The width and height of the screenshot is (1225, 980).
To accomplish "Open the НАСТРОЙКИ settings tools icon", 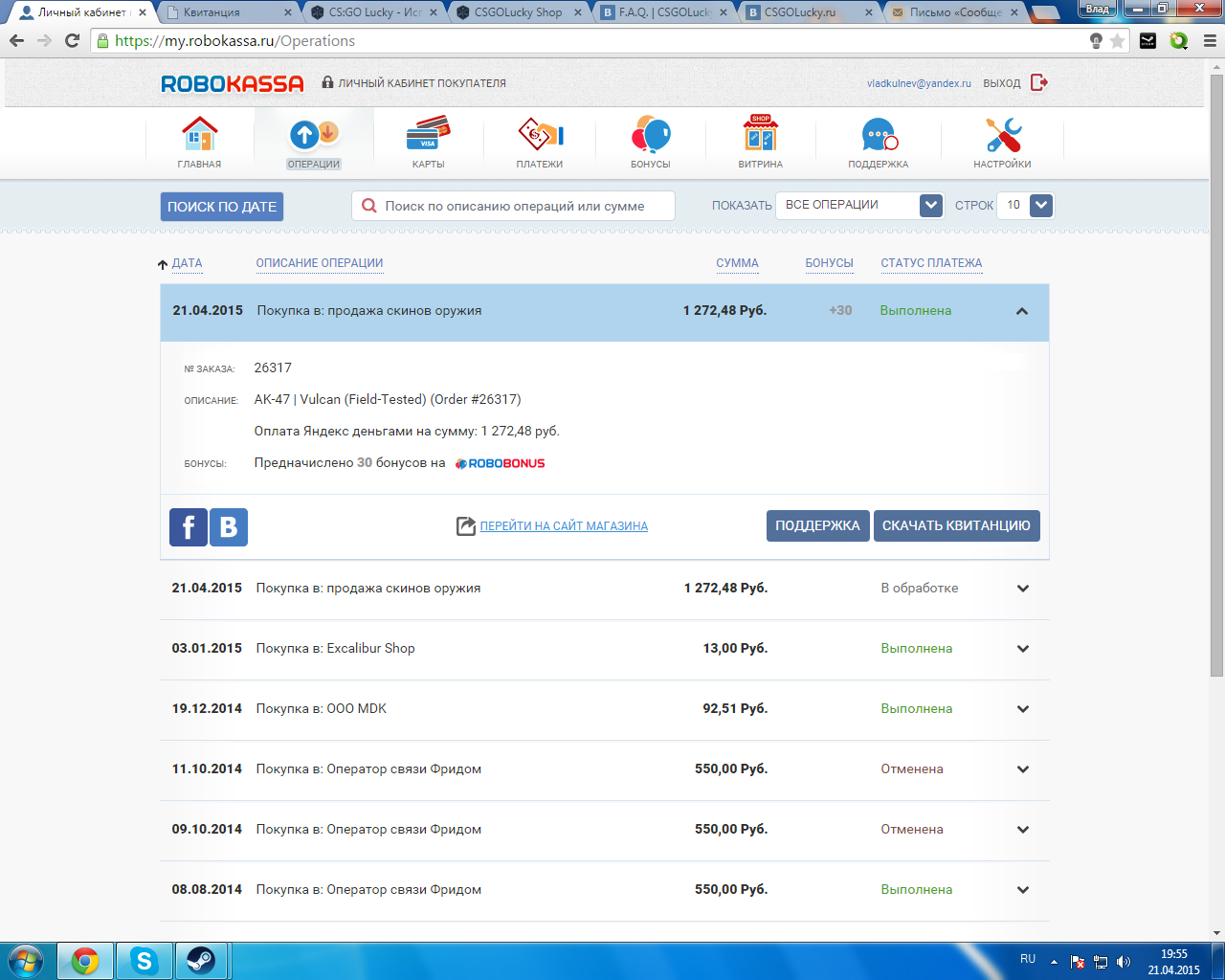I will click(x=1003, y=135).
